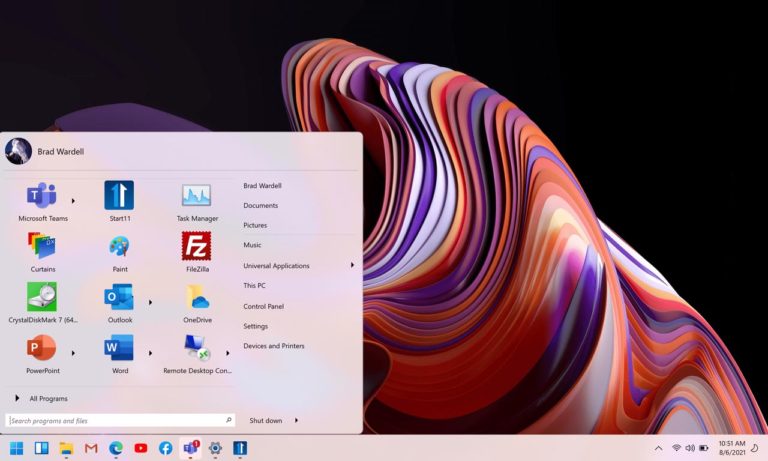Click the Brad Wardell name in header
This screenshot has width=768, height=461.
[x=61, y=151]
